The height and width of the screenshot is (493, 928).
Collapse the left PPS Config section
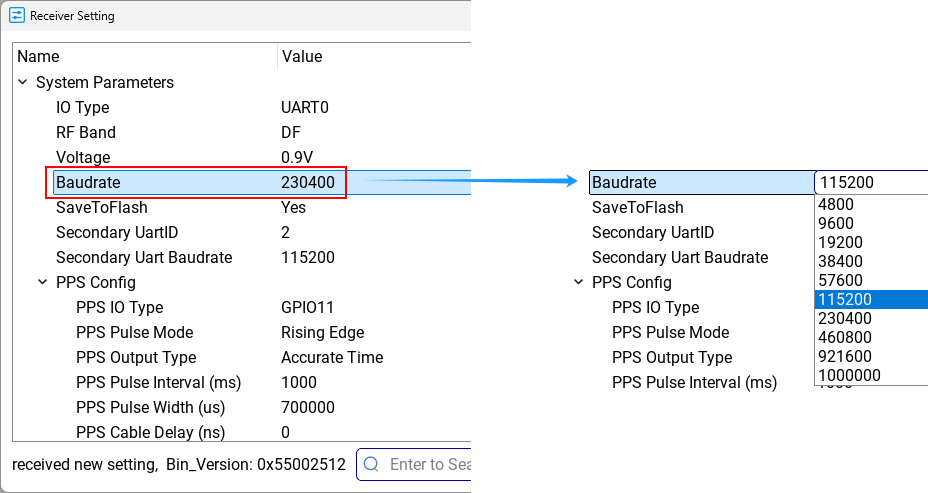coord(43,282)
